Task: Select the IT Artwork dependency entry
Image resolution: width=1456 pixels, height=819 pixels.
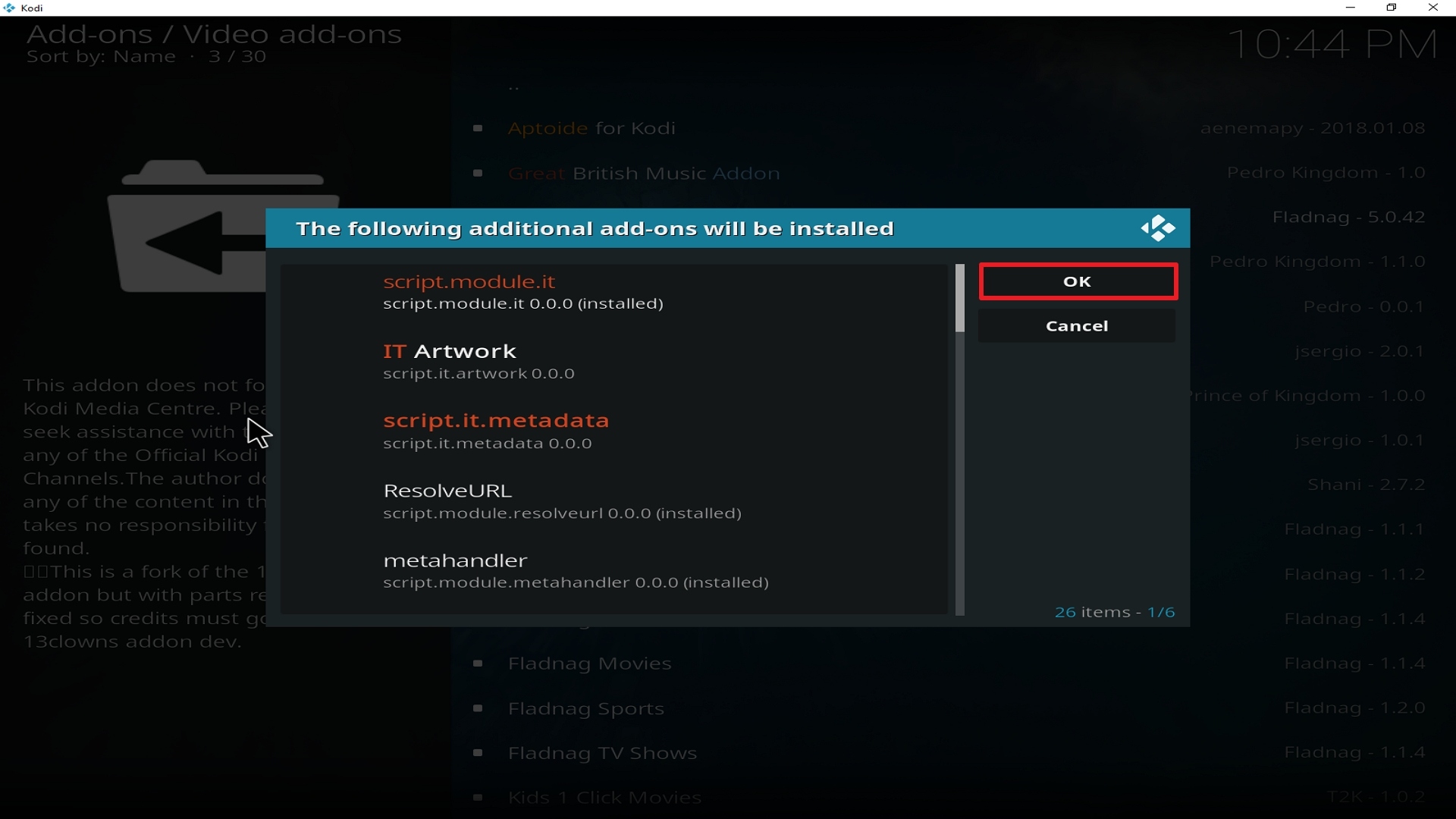Action: 614,362
